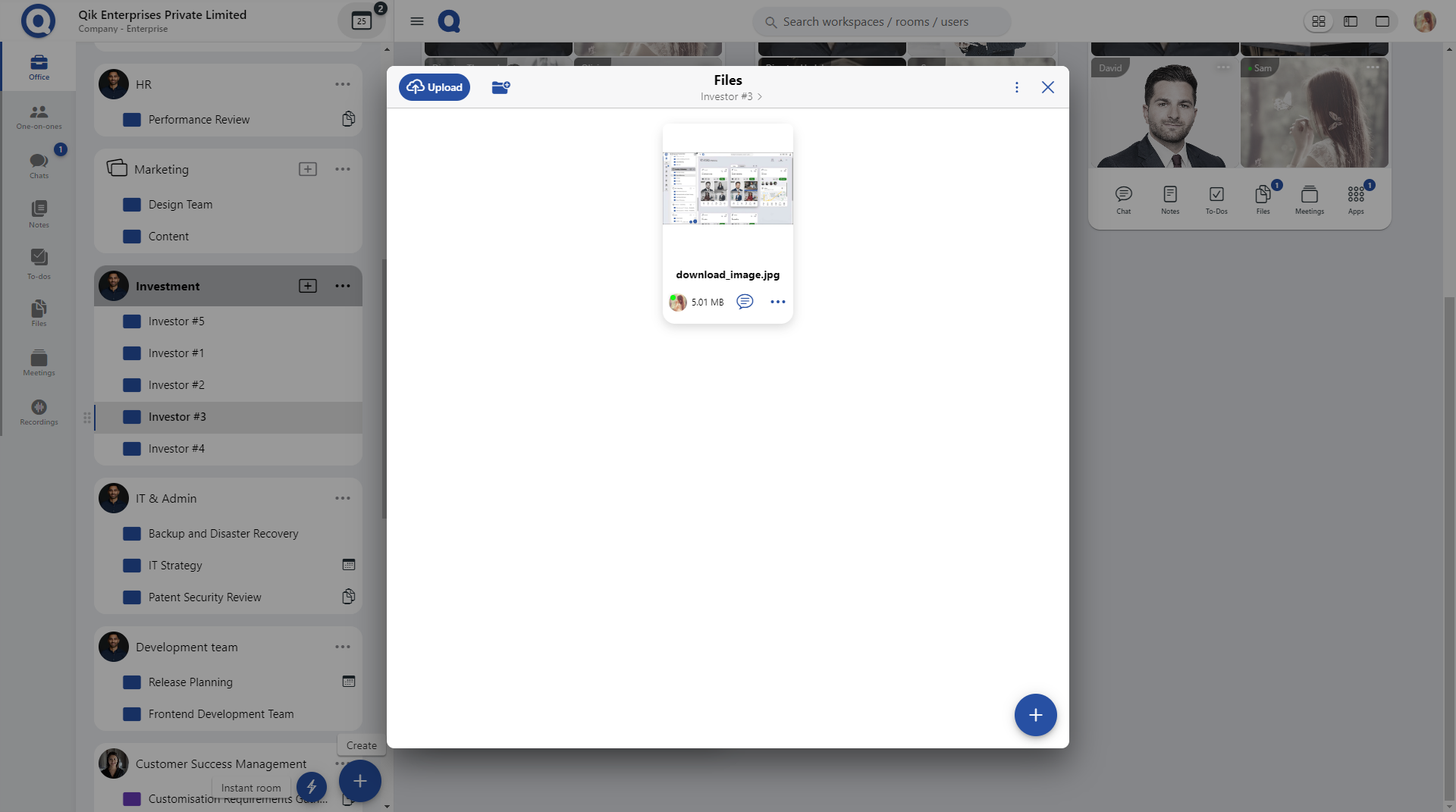Open the three-dot menu on download_image.jpg card

(x=777, y=302)
